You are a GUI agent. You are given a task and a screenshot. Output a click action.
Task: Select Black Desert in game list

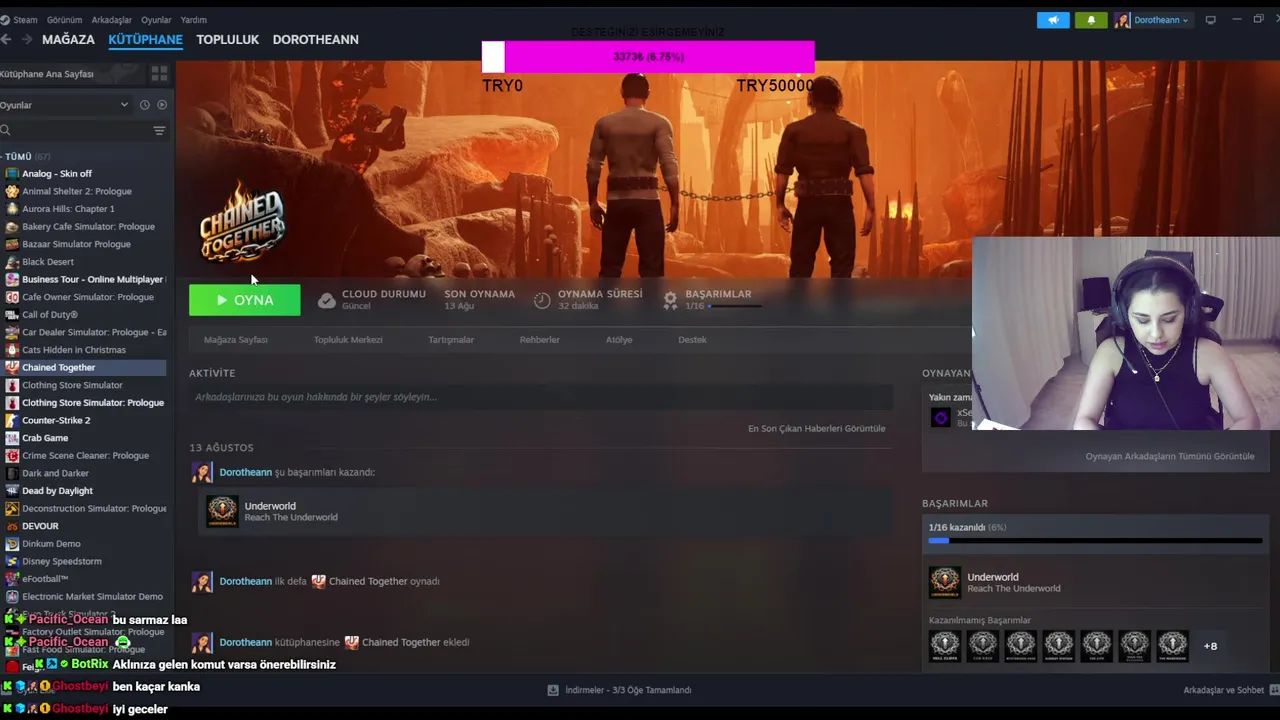(x=48, y=262)
